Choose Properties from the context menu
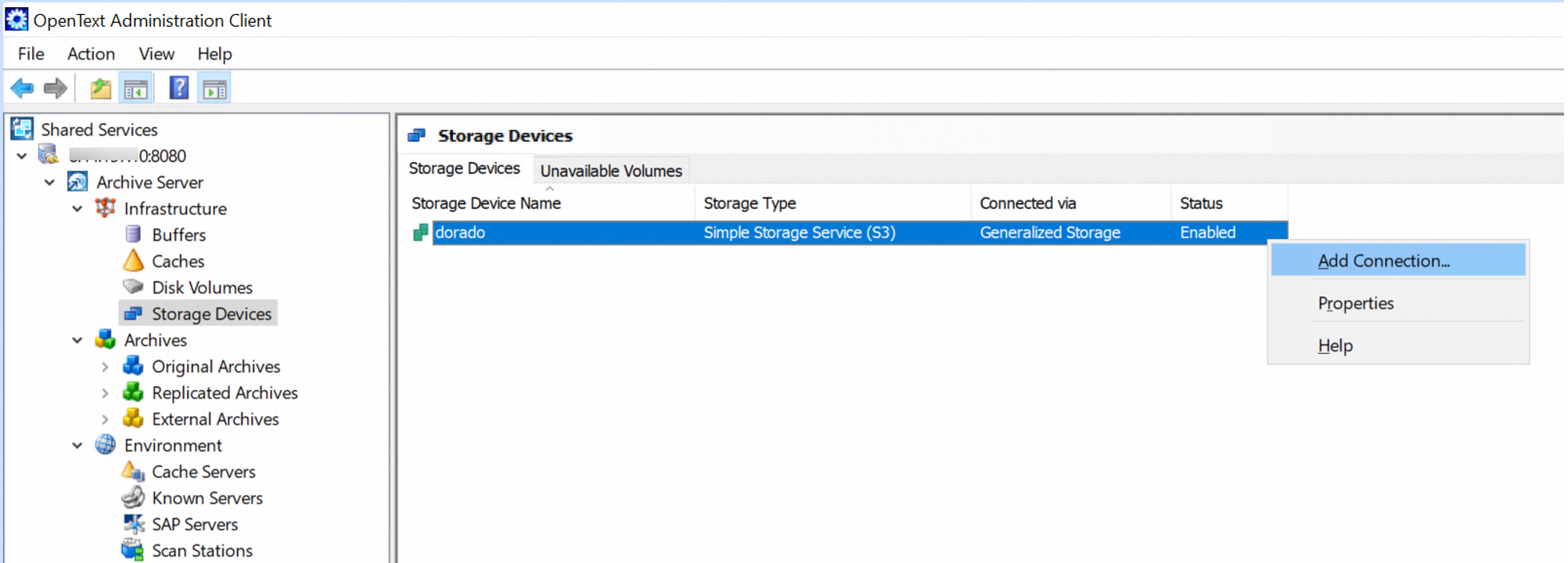Image resolution: width=1568 pixels, height=563 pixels. (x=1398, y=303)
